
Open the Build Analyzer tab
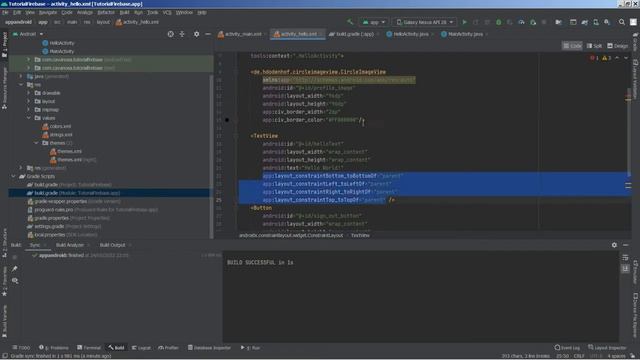70,245
